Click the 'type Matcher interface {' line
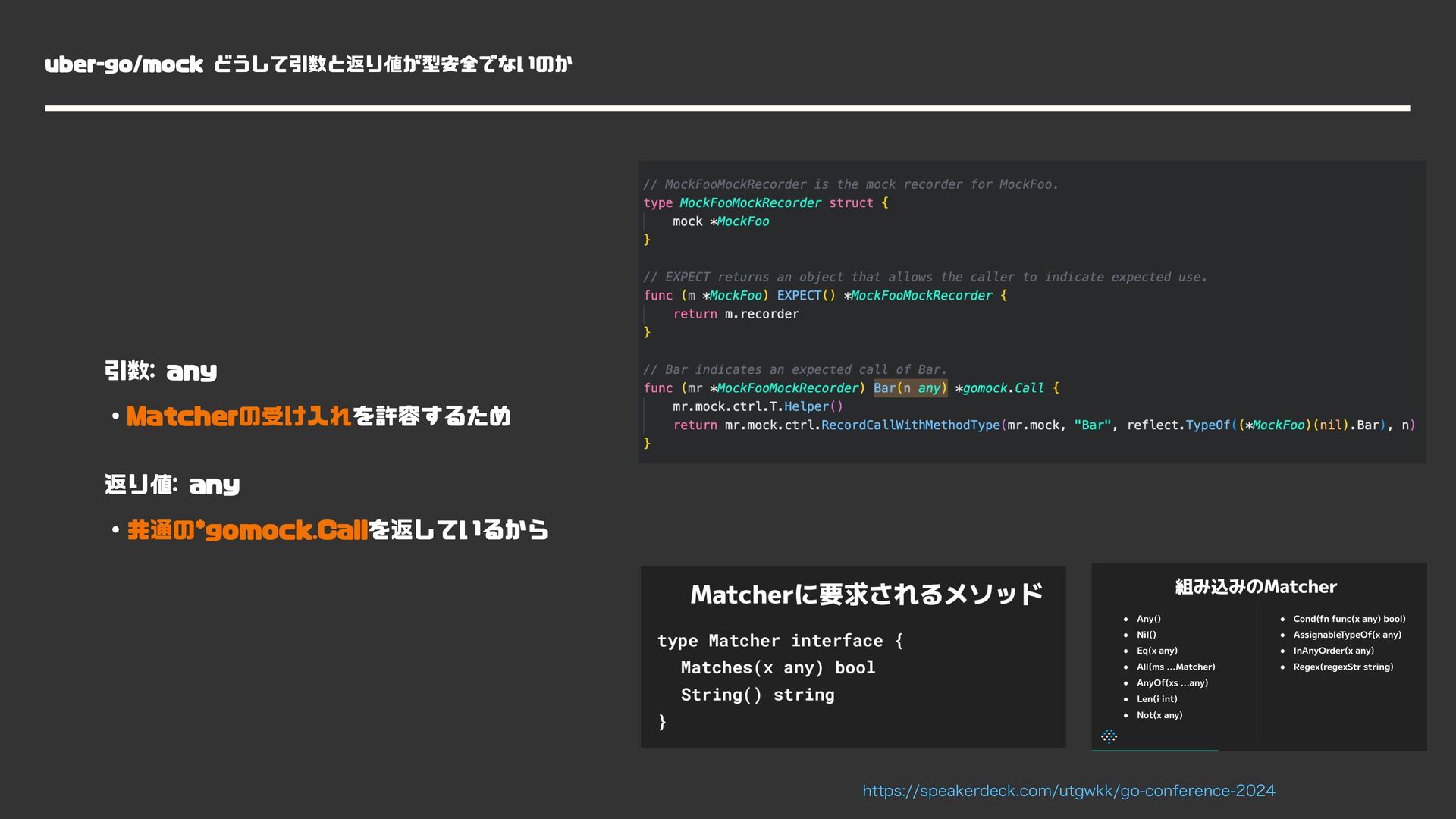Screen dimensions: 1456x819 pos(780,641)
